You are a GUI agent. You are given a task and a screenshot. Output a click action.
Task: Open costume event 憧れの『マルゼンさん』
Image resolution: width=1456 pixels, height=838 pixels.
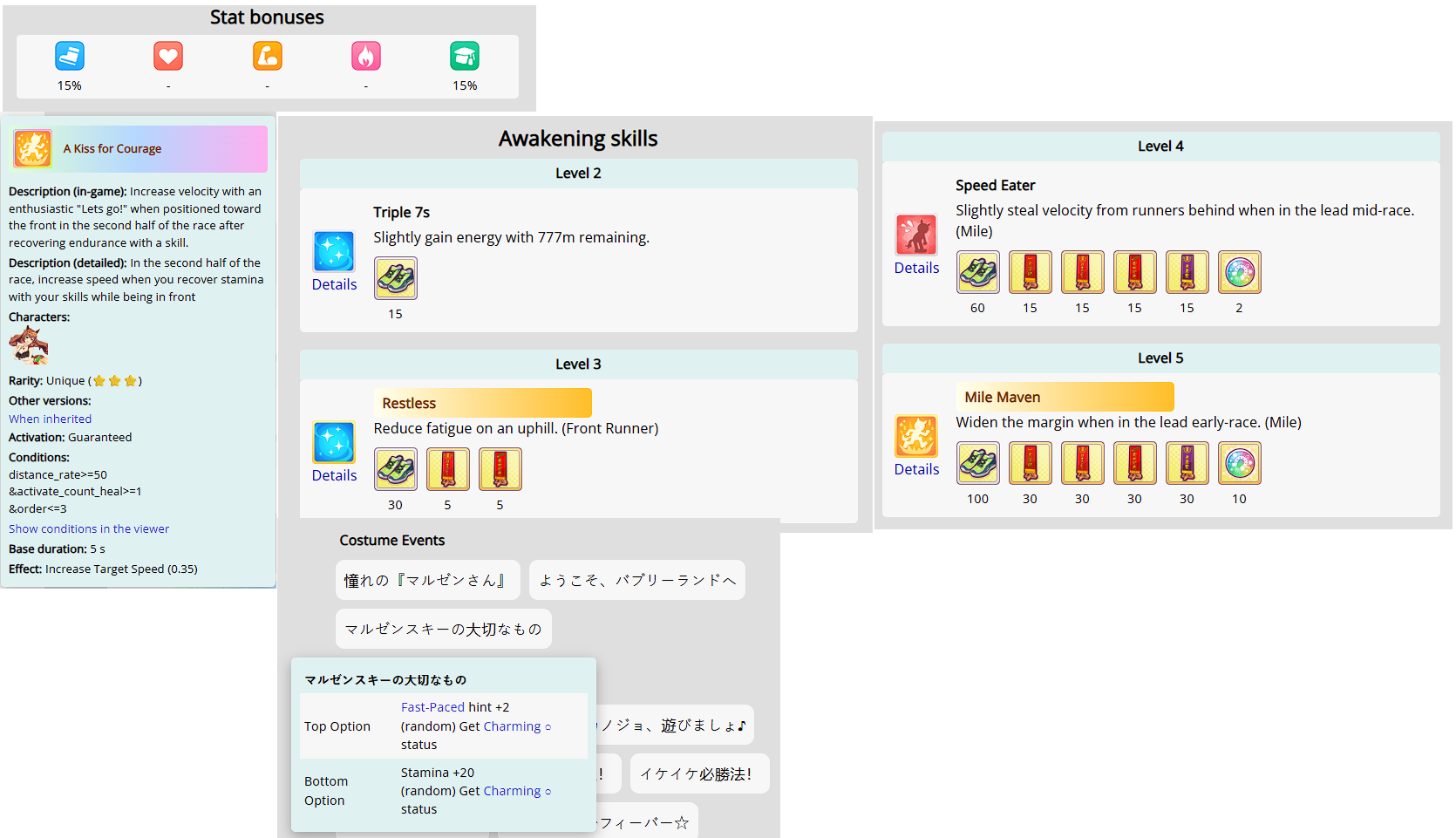pyautogui.click(x=427, y=580)
